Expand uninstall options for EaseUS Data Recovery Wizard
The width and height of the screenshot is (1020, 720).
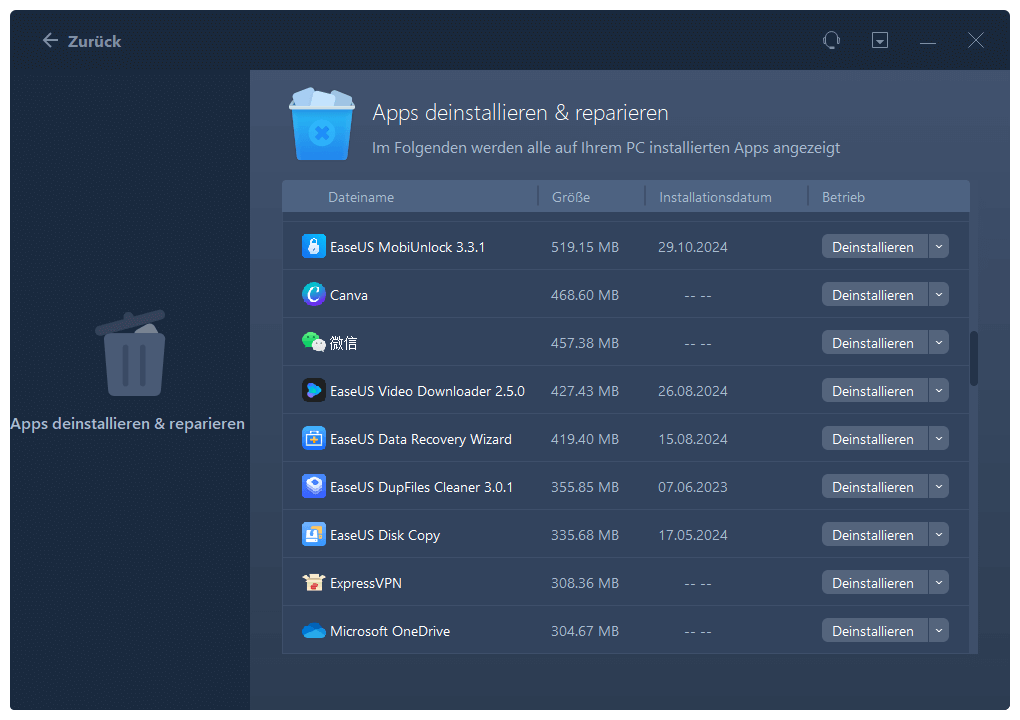pos(939,439)
